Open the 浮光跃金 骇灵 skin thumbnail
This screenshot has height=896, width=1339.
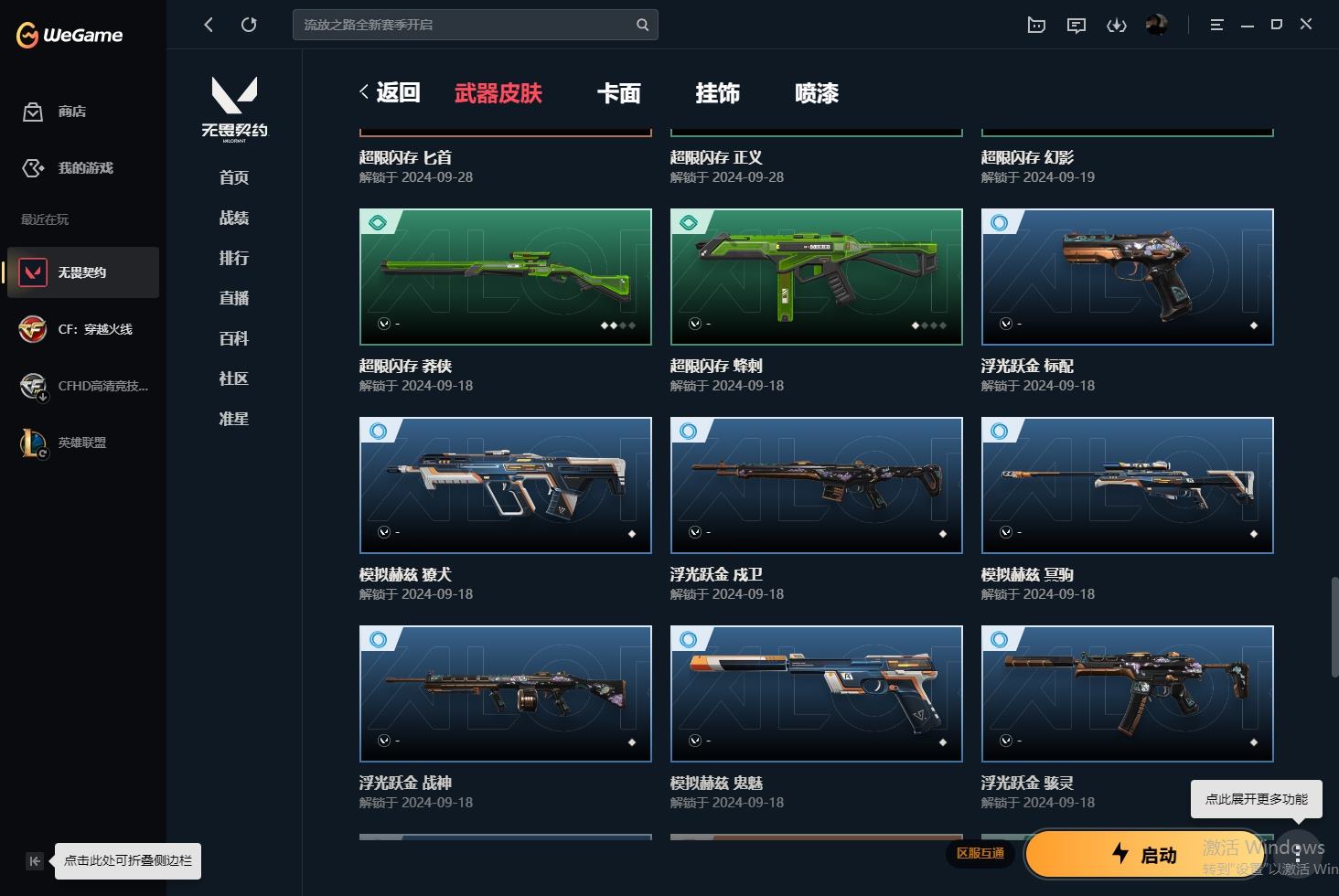coord(1128,694)
